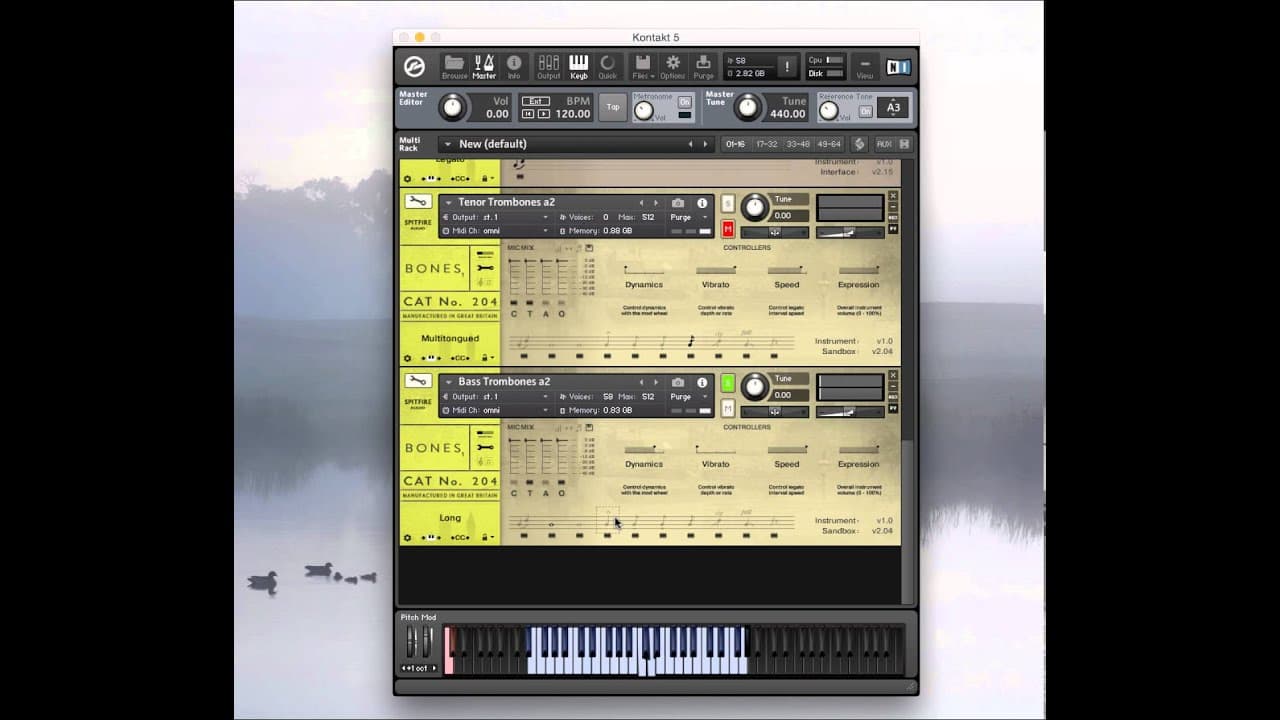Click the Tap tempo button

[x=613, y=107]
